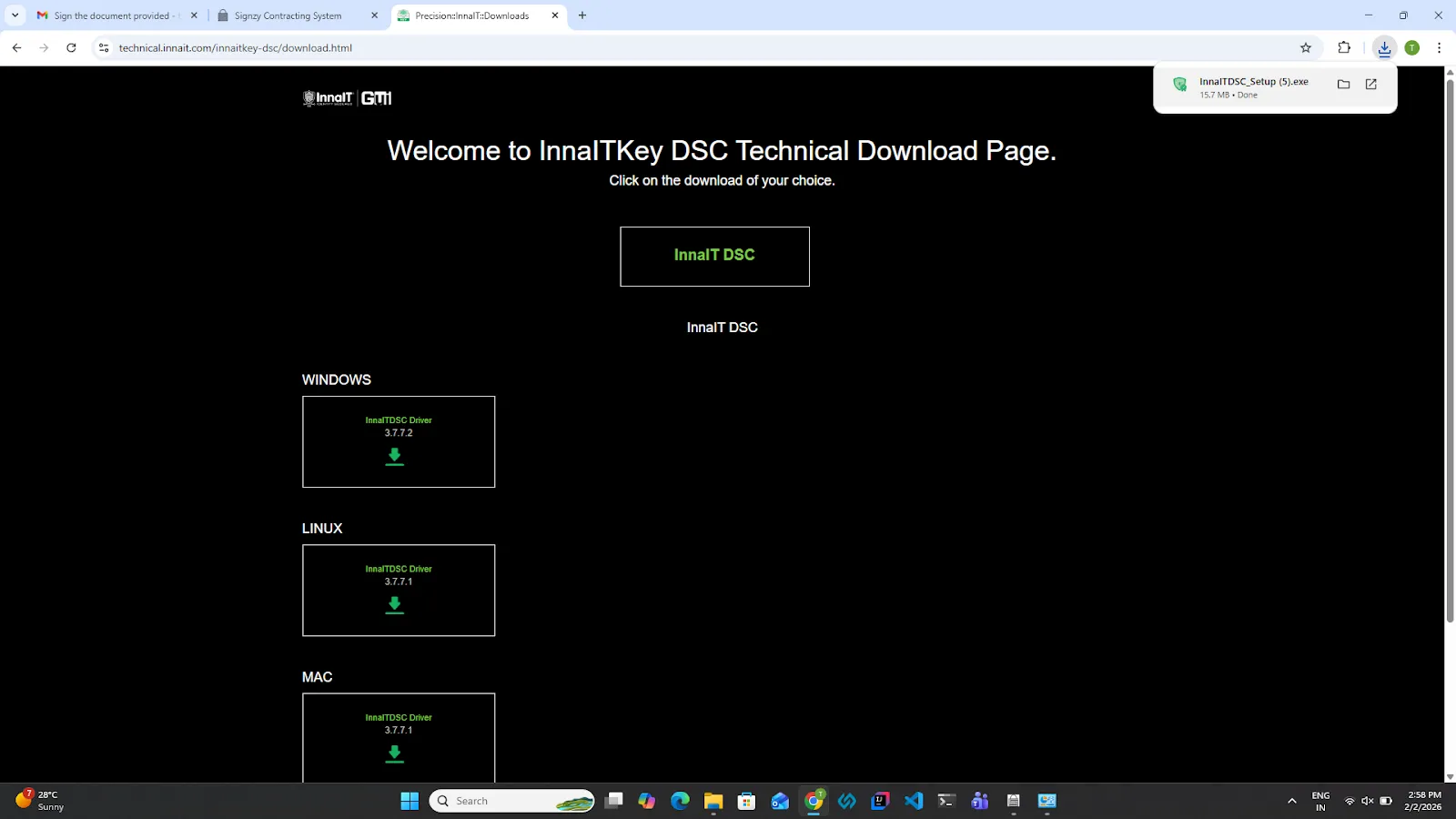
Task: Reload the current page
Action: 71,48
